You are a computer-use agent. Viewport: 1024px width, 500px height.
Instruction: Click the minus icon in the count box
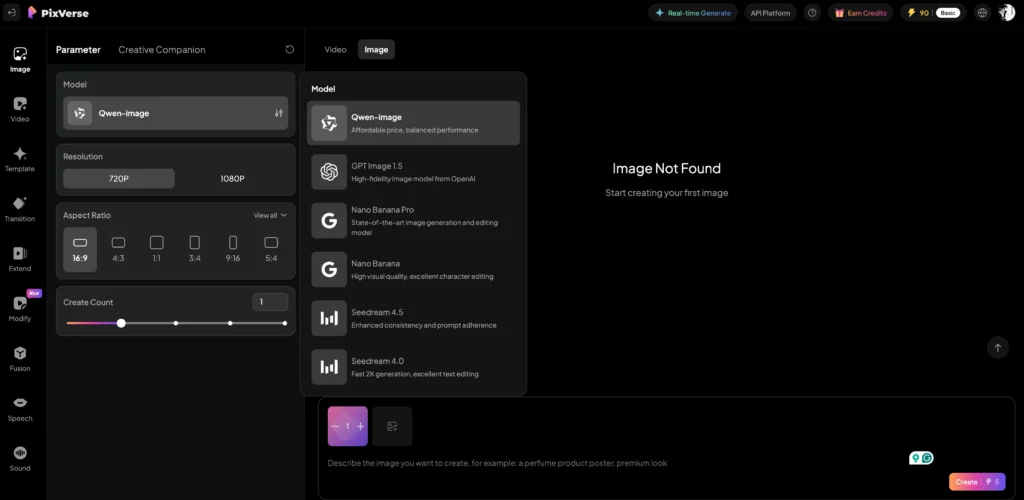335,426
